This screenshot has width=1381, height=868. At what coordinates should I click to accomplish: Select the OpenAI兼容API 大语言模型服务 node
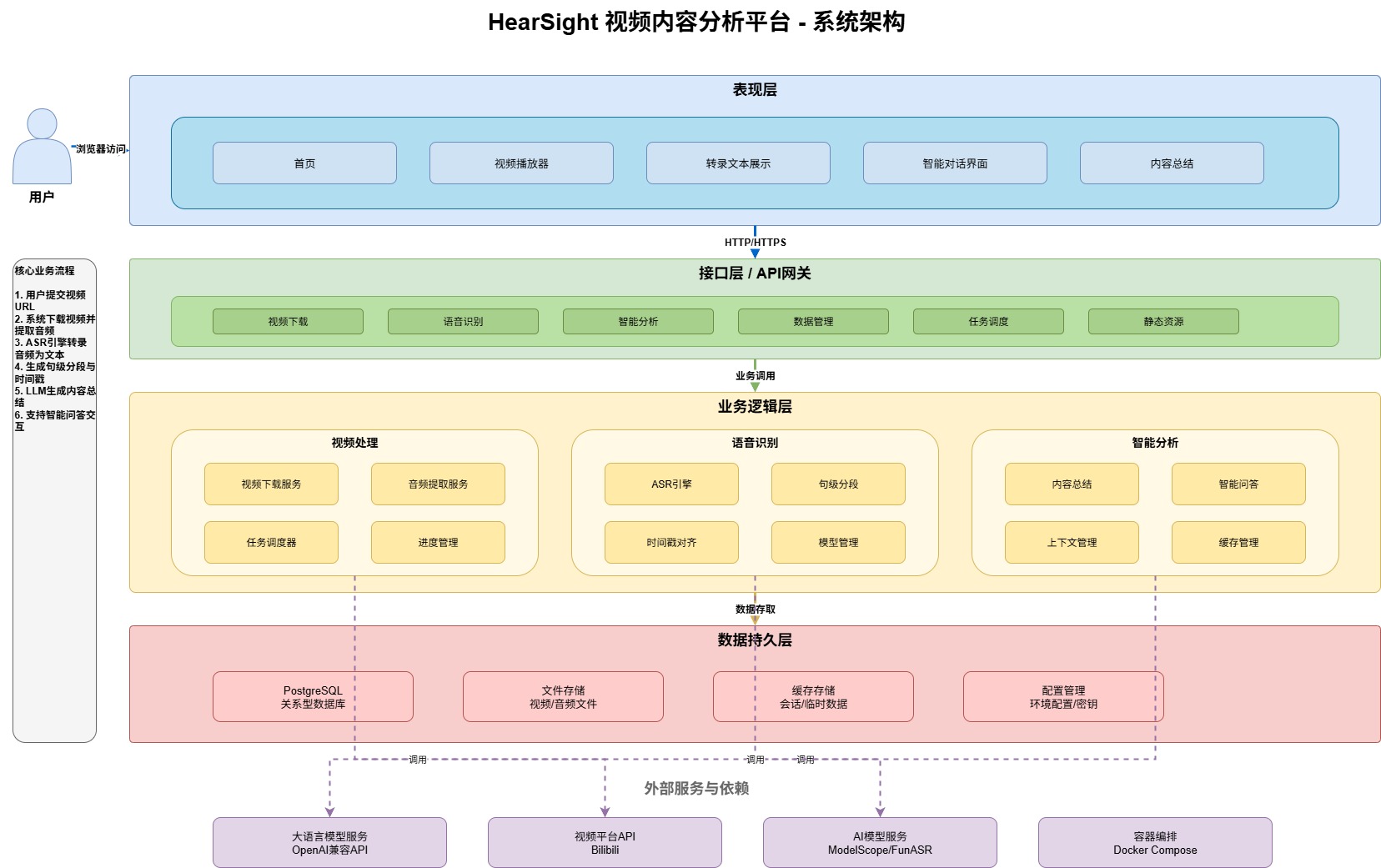click(329, 842)
